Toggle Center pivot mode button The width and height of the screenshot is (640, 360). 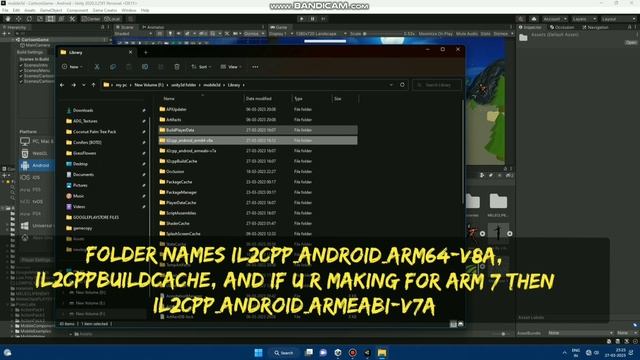pos(91,19)
